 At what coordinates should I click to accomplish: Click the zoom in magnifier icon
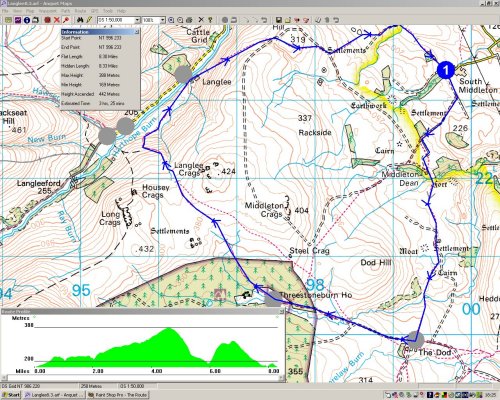[171, 20]
